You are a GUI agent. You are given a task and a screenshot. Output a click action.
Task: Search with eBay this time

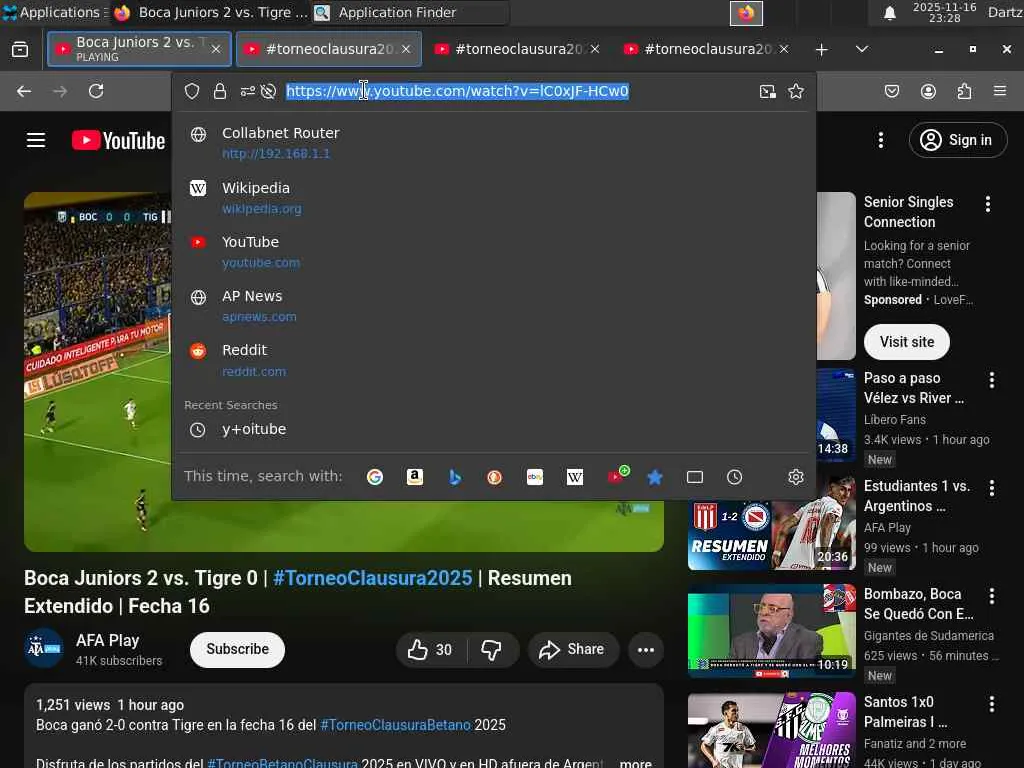[535, 477]
